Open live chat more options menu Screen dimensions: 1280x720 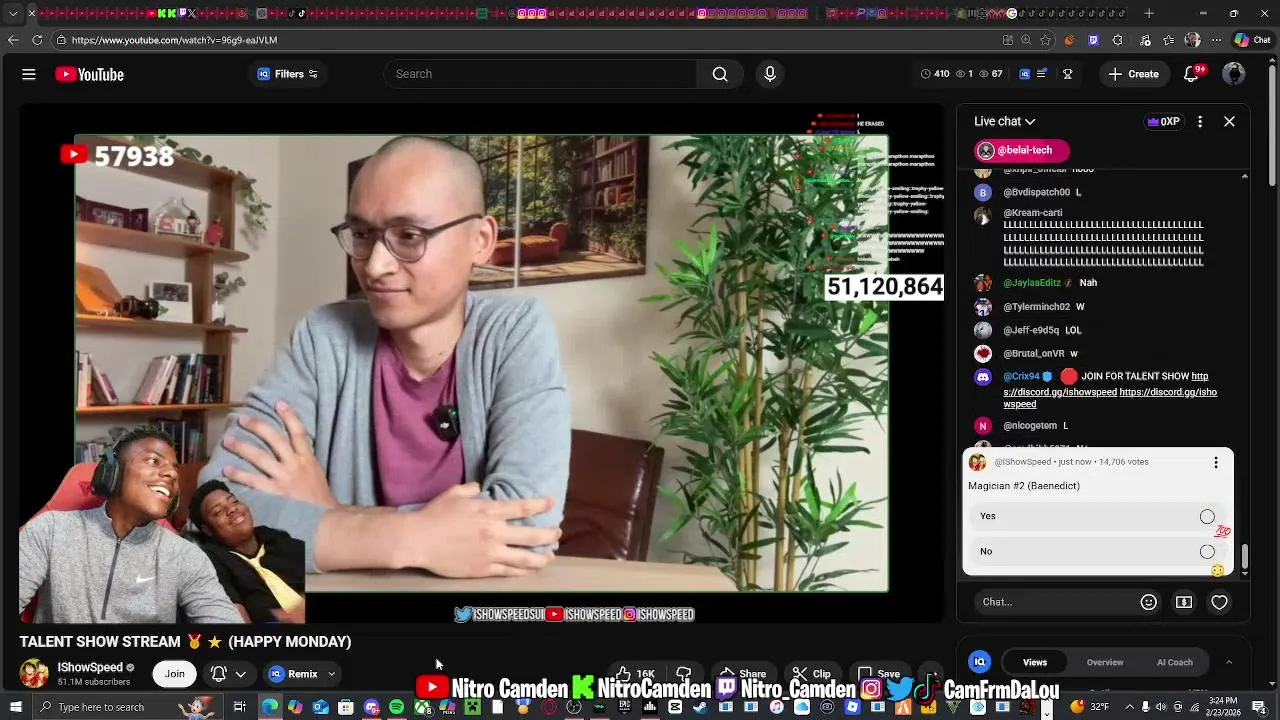[x=1200, y=121]
